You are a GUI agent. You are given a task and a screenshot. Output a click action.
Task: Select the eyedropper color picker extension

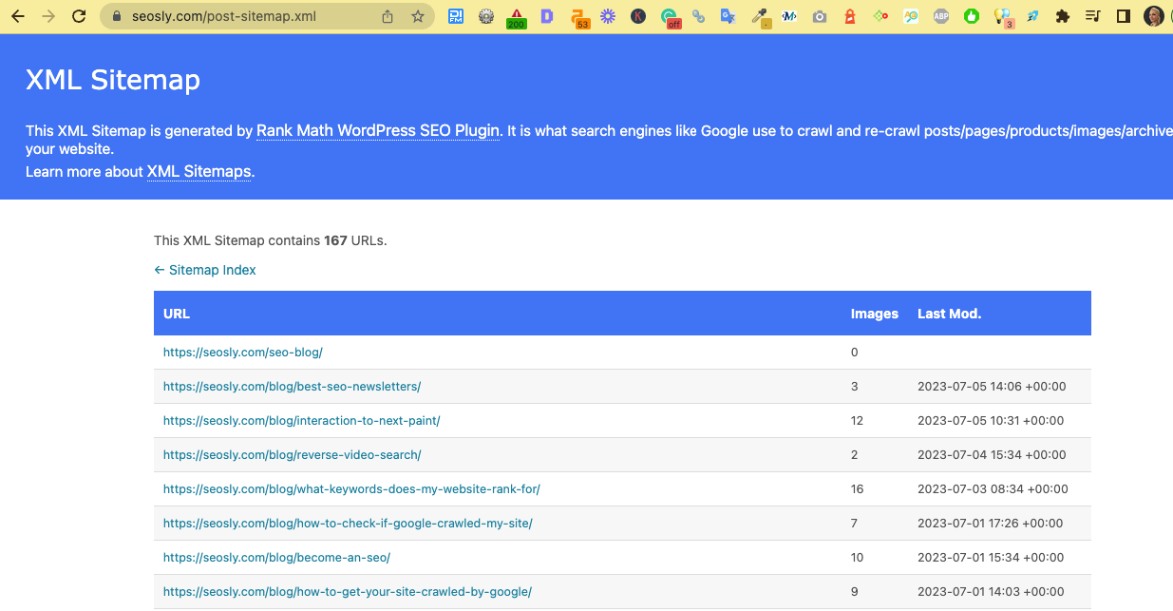click(x=760, y=16)
